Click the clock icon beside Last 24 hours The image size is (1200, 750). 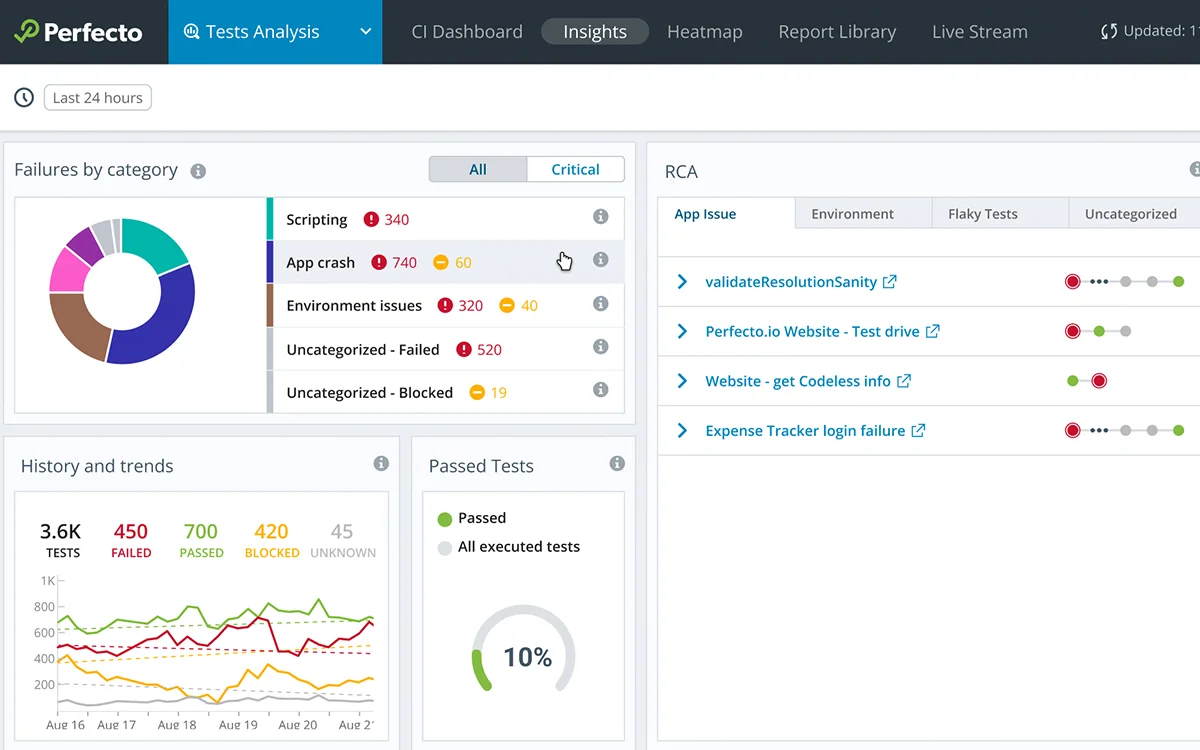pyautogui.click(x=23, y=98)
